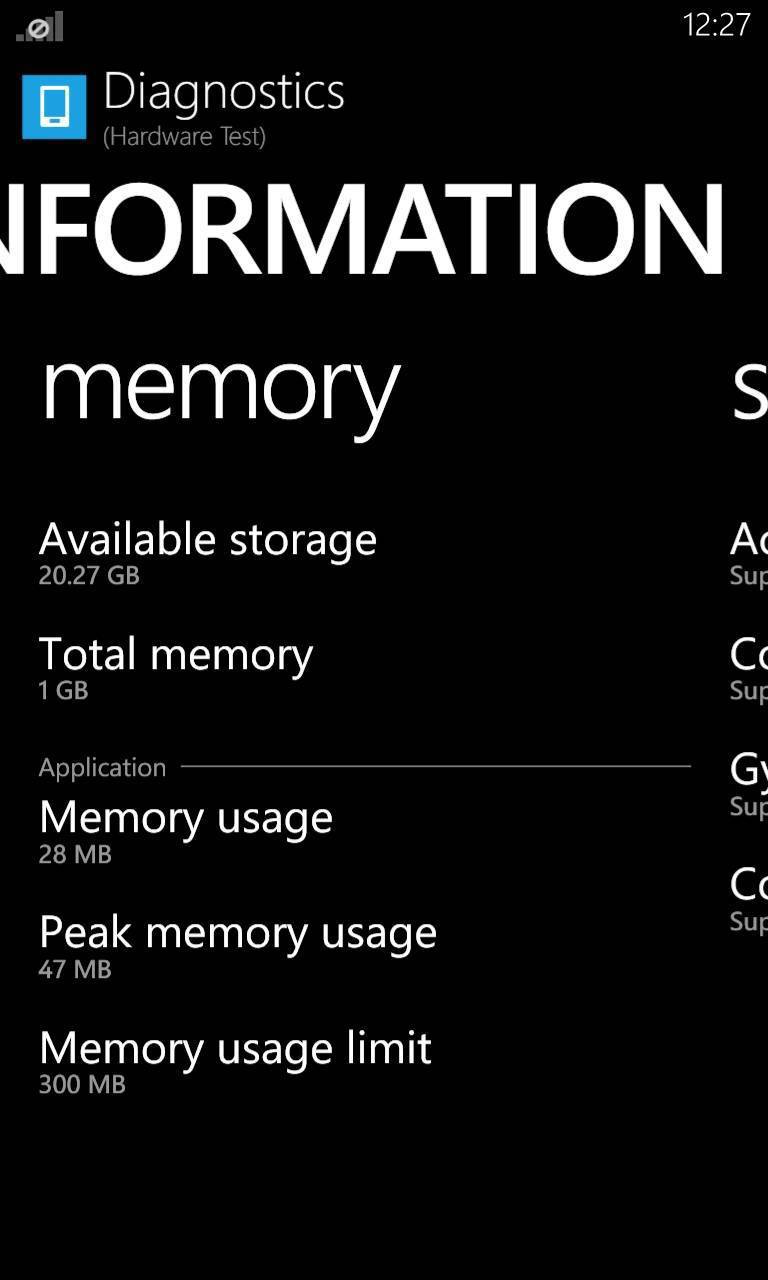The width and height of the screenshot is (768, 1280).
Task: Select the Diagnostics app title
Action: (x=224, y=92)
